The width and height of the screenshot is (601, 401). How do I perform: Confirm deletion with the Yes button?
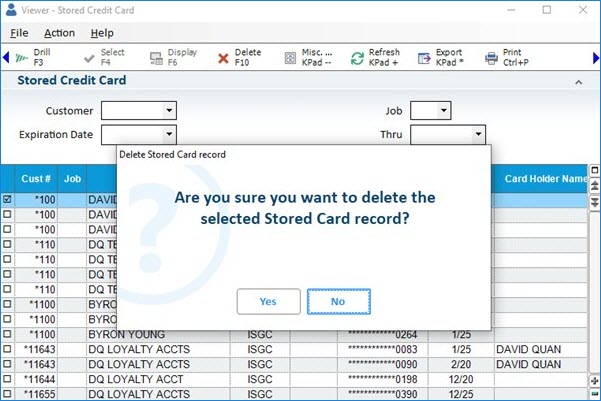pyautogui.click(x=268, y=301)
